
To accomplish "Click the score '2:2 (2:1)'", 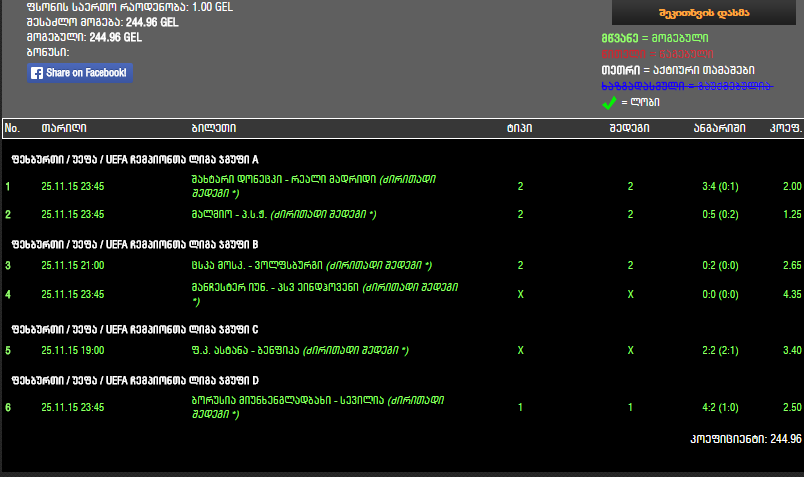I will pos(720,350).
